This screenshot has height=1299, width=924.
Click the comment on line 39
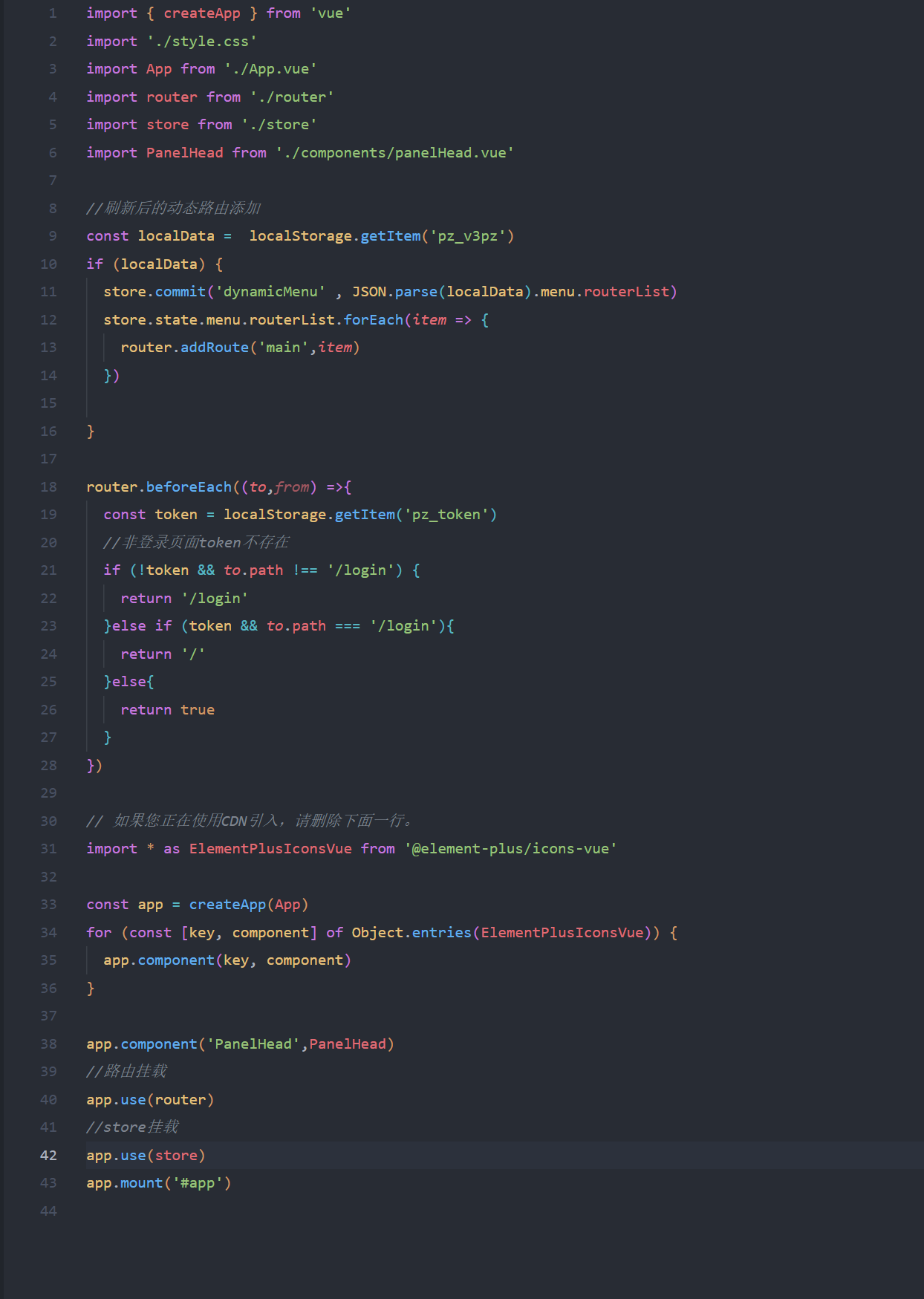coord(127,1072)
